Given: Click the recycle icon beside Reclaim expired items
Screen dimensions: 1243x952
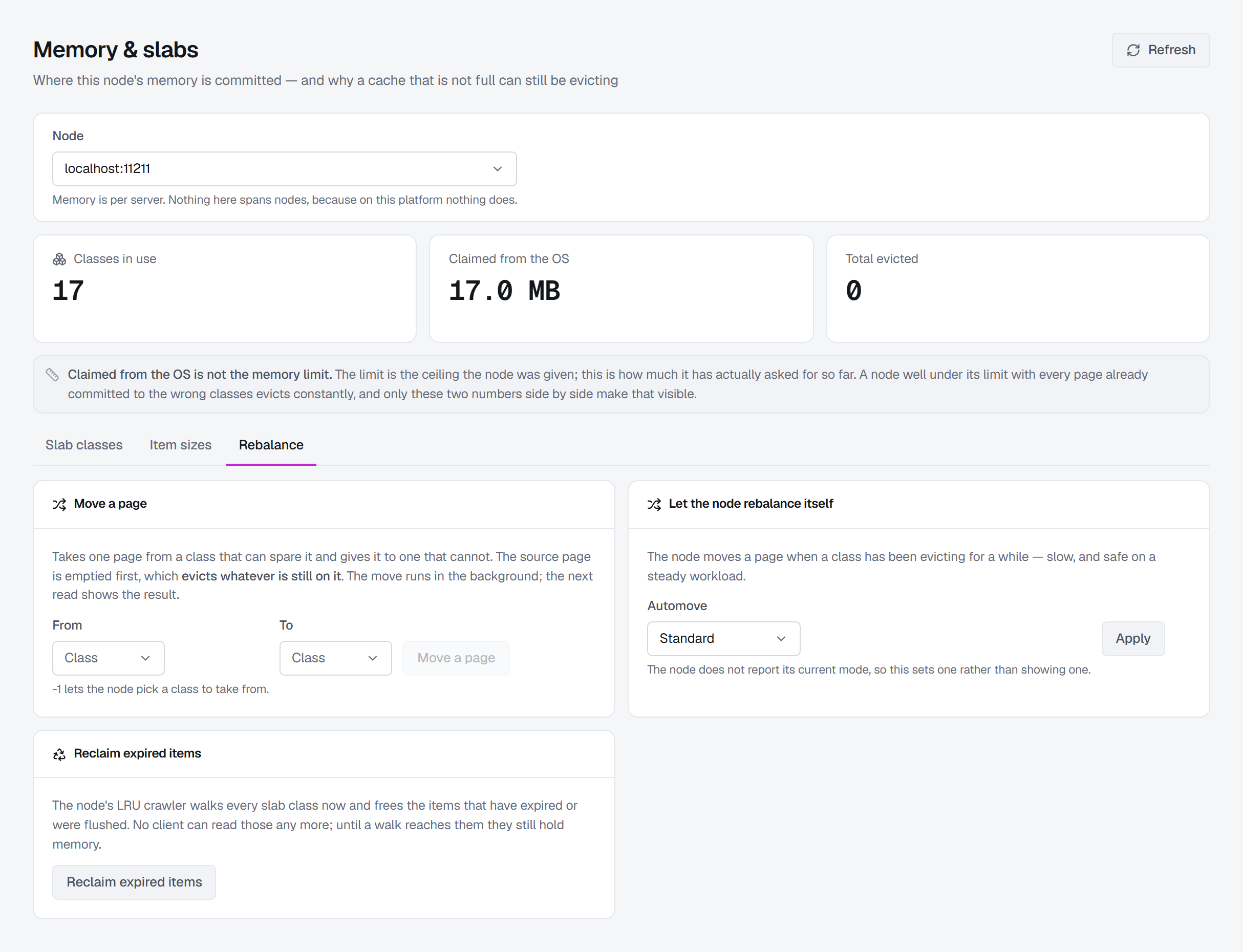Looking at the screenshot, I should tap(59, 754).
